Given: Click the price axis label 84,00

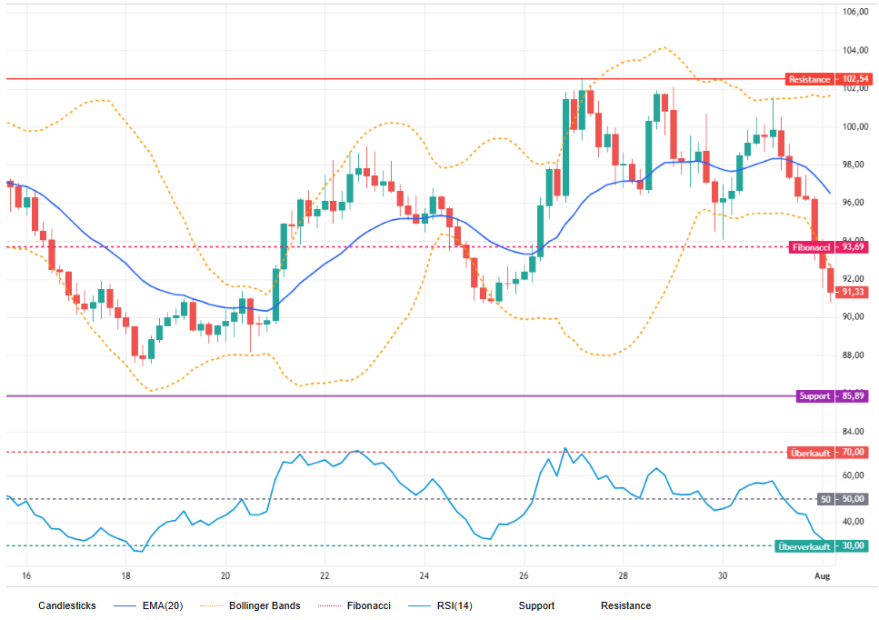Looking at the screenshot, I should point(855,431).
